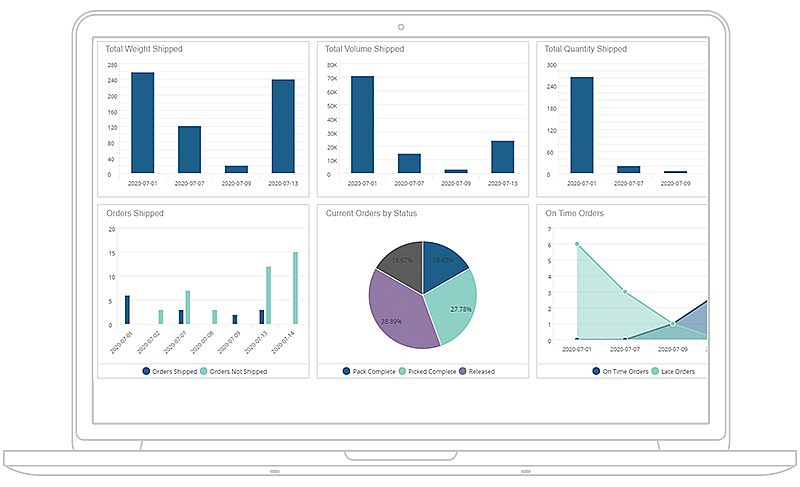Toggle the Late Orders legend item

pos(675,371)
